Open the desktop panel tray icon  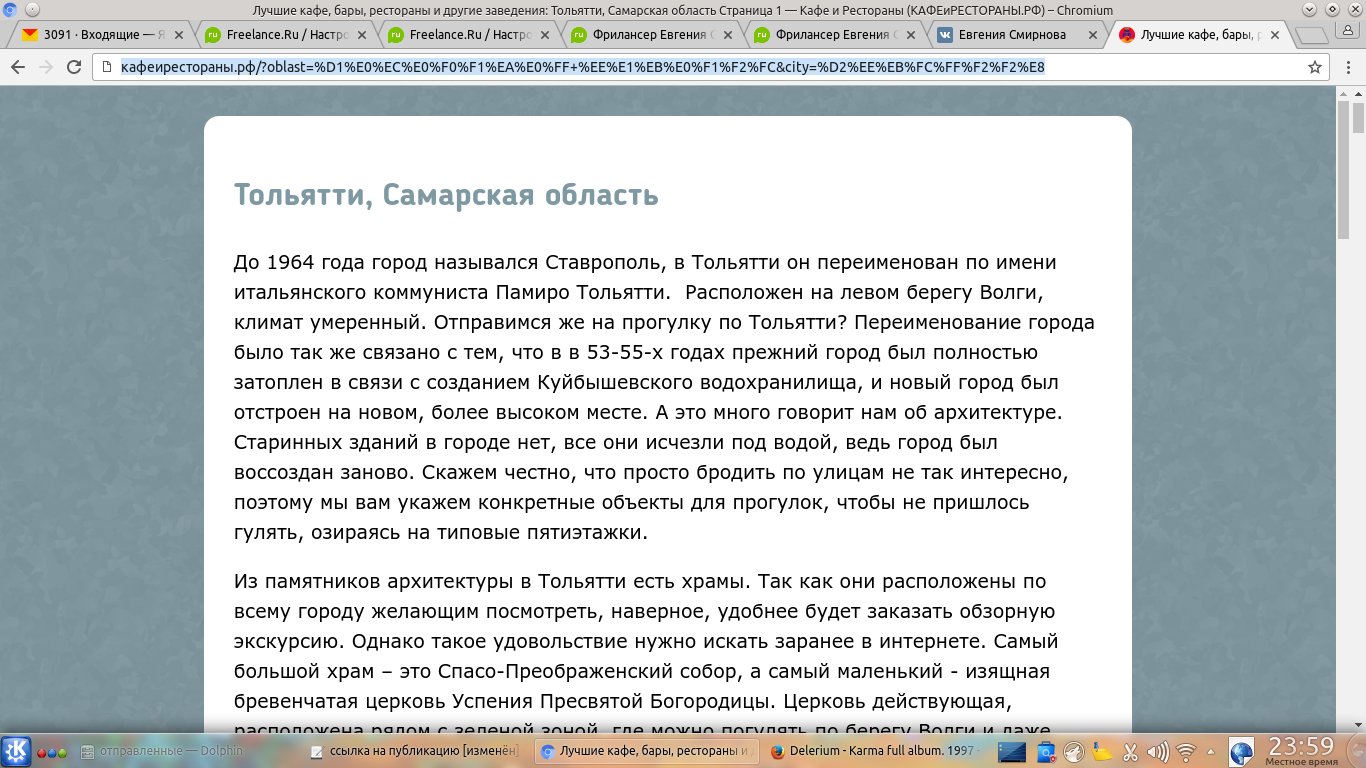point(1013,752)
